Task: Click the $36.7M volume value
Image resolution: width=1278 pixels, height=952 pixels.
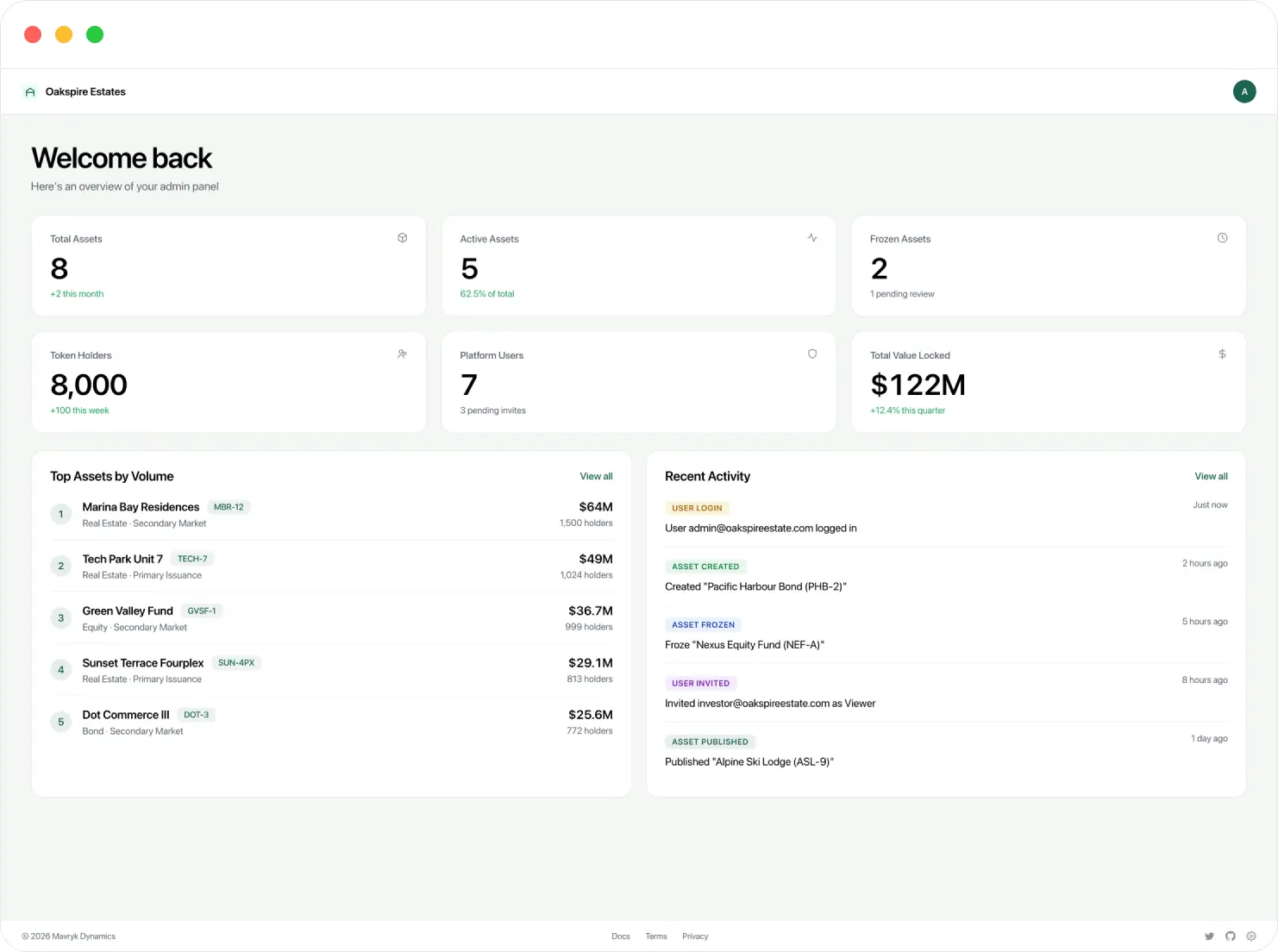Action: click(591, 611)
